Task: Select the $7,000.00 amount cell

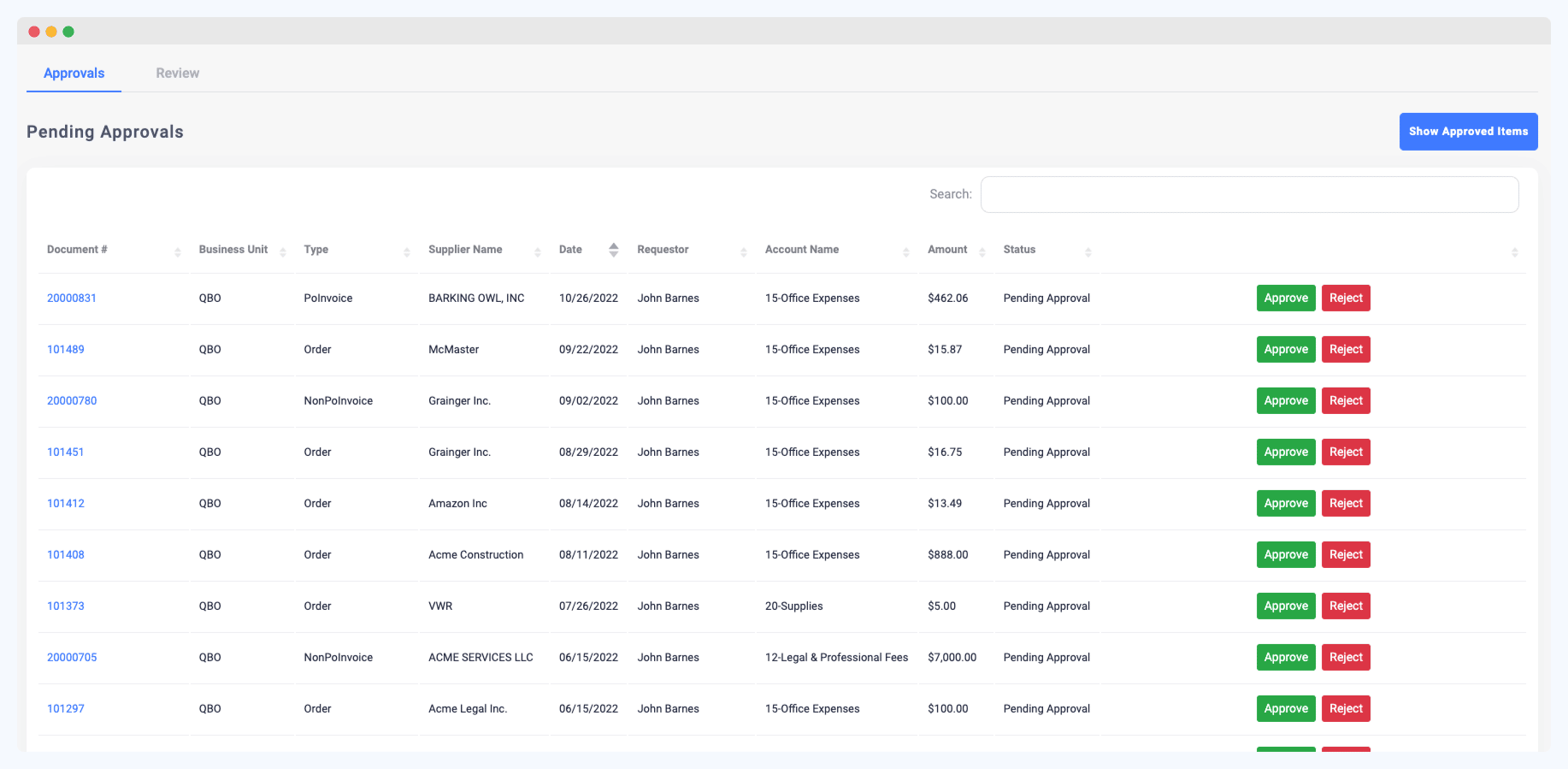Action: tap(952, 658)
